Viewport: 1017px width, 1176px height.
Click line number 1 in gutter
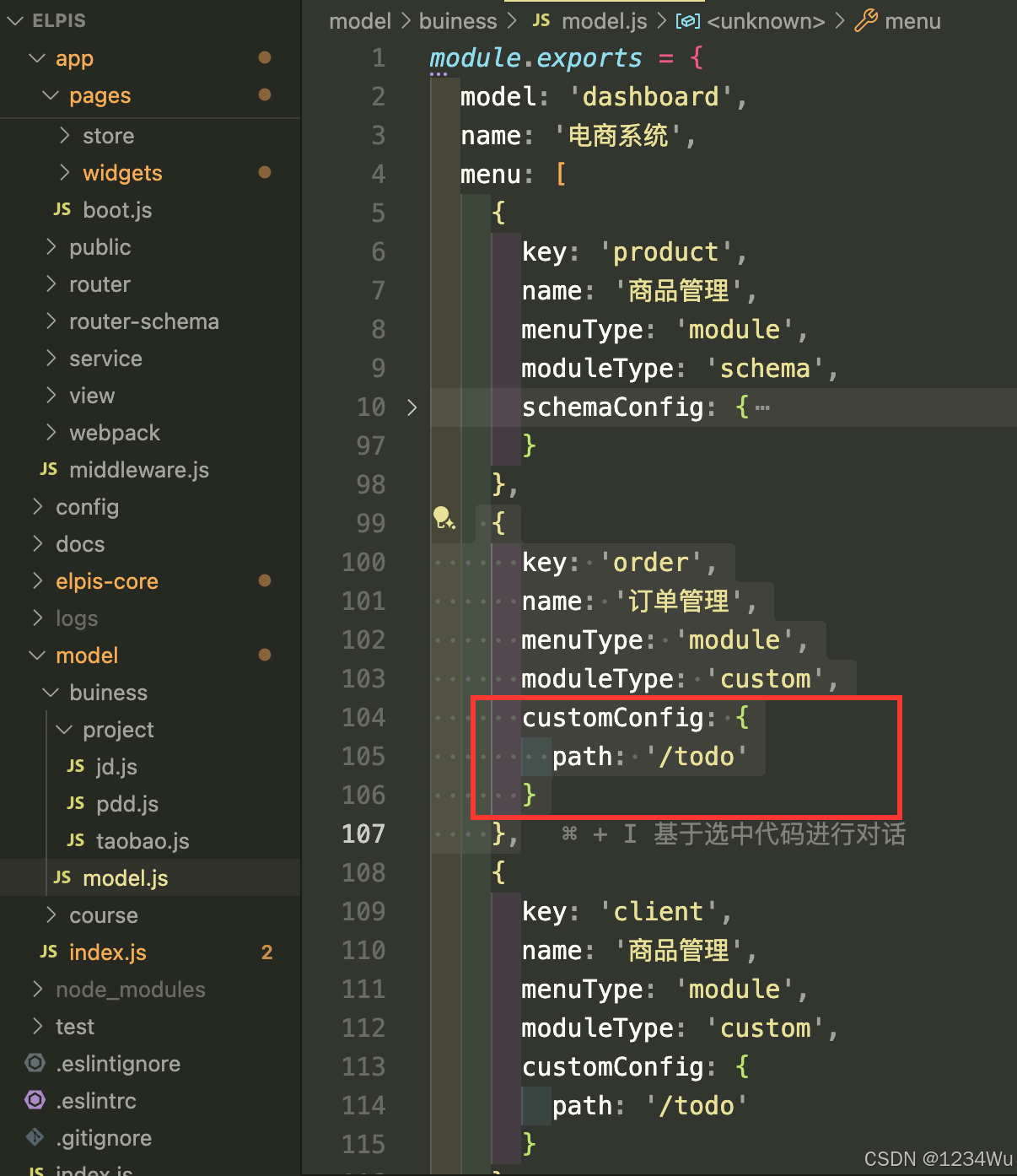[x=379, y=58]
